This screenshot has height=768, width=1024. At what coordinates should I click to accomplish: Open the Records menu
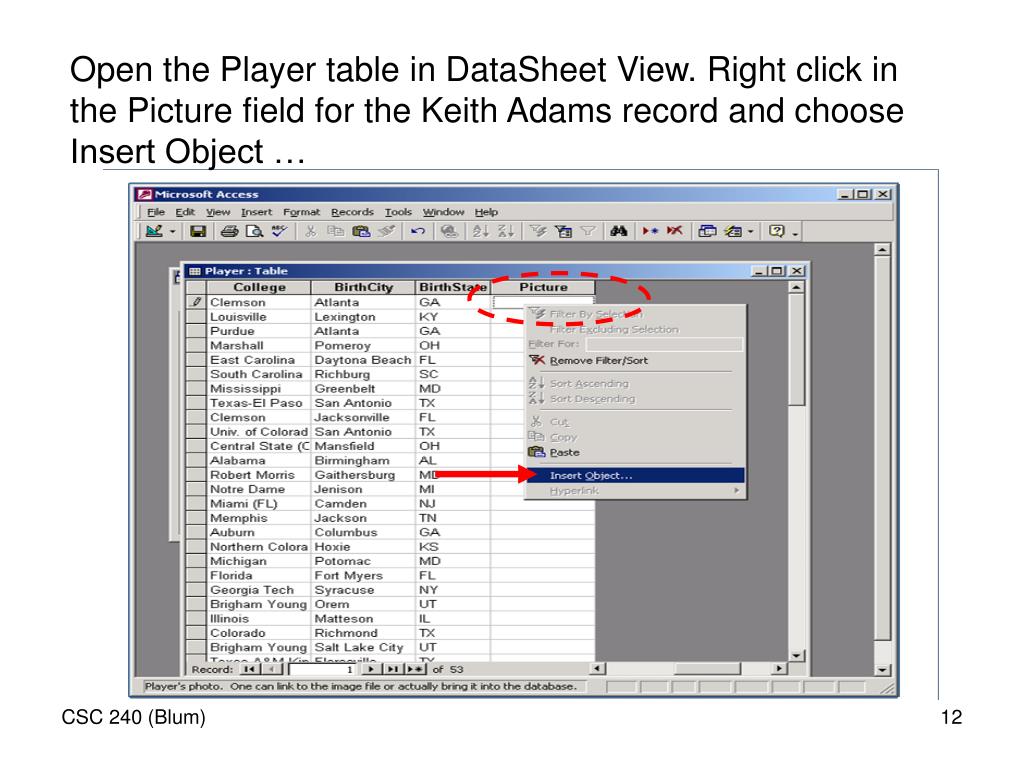(x=353, y=212)
